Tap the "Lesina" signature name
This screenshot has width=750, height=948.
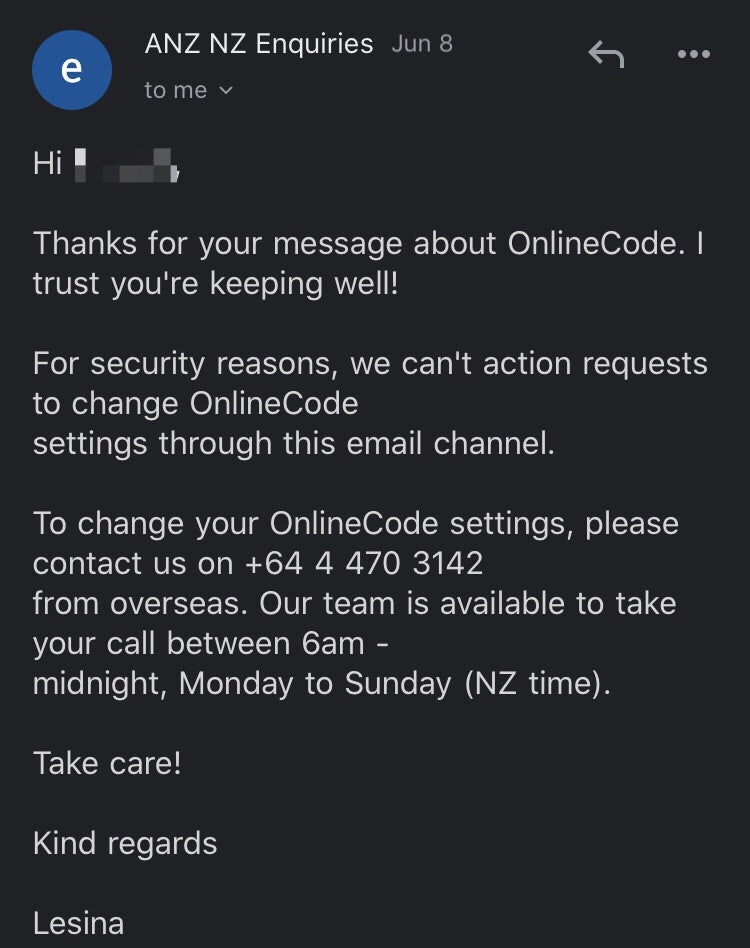(78, 923)
